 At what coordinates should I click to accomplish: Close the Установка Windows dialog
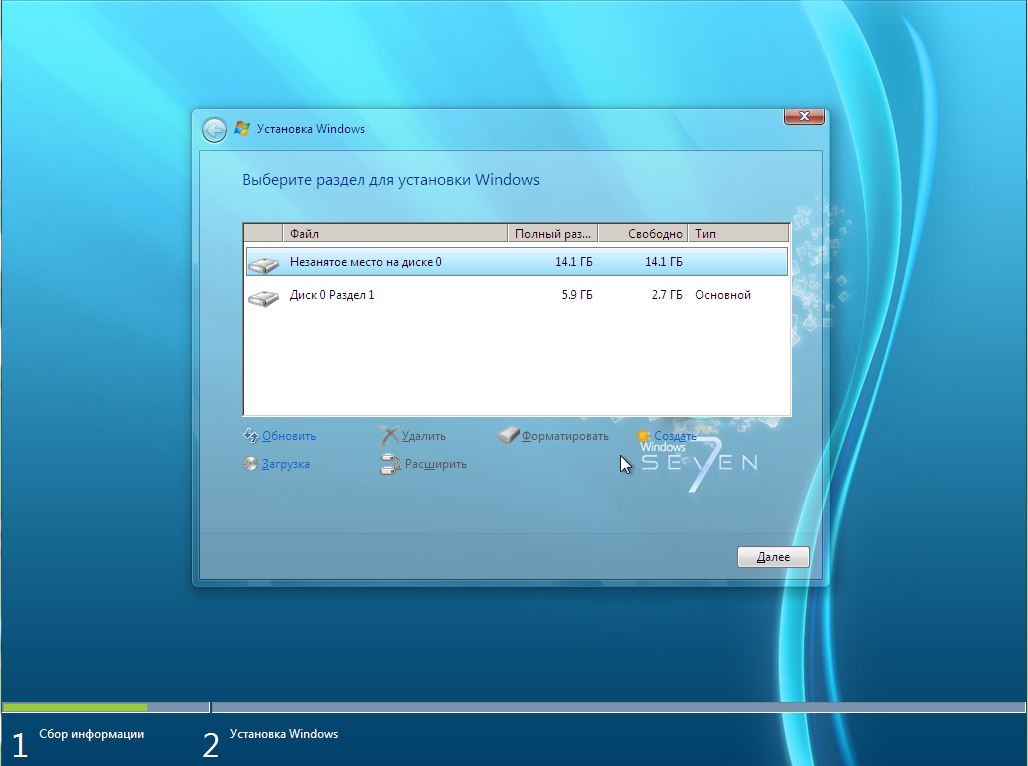[x=804, y=116]
